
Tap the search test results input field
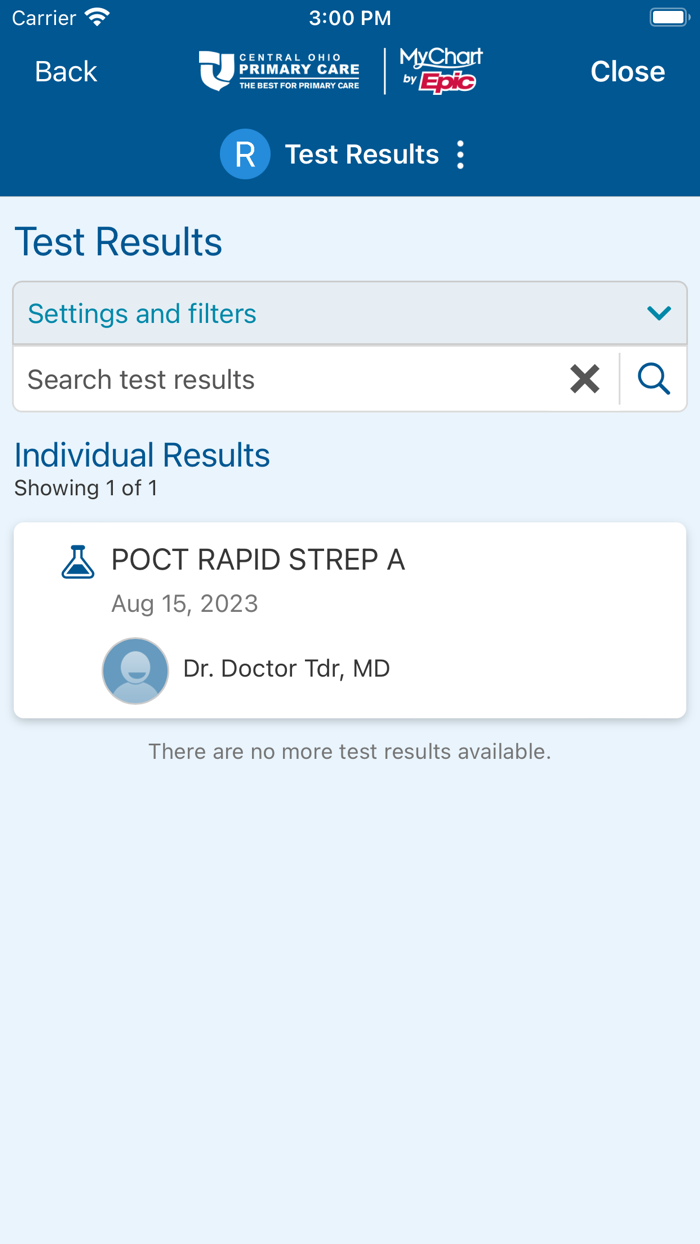[x=280, y=379]
